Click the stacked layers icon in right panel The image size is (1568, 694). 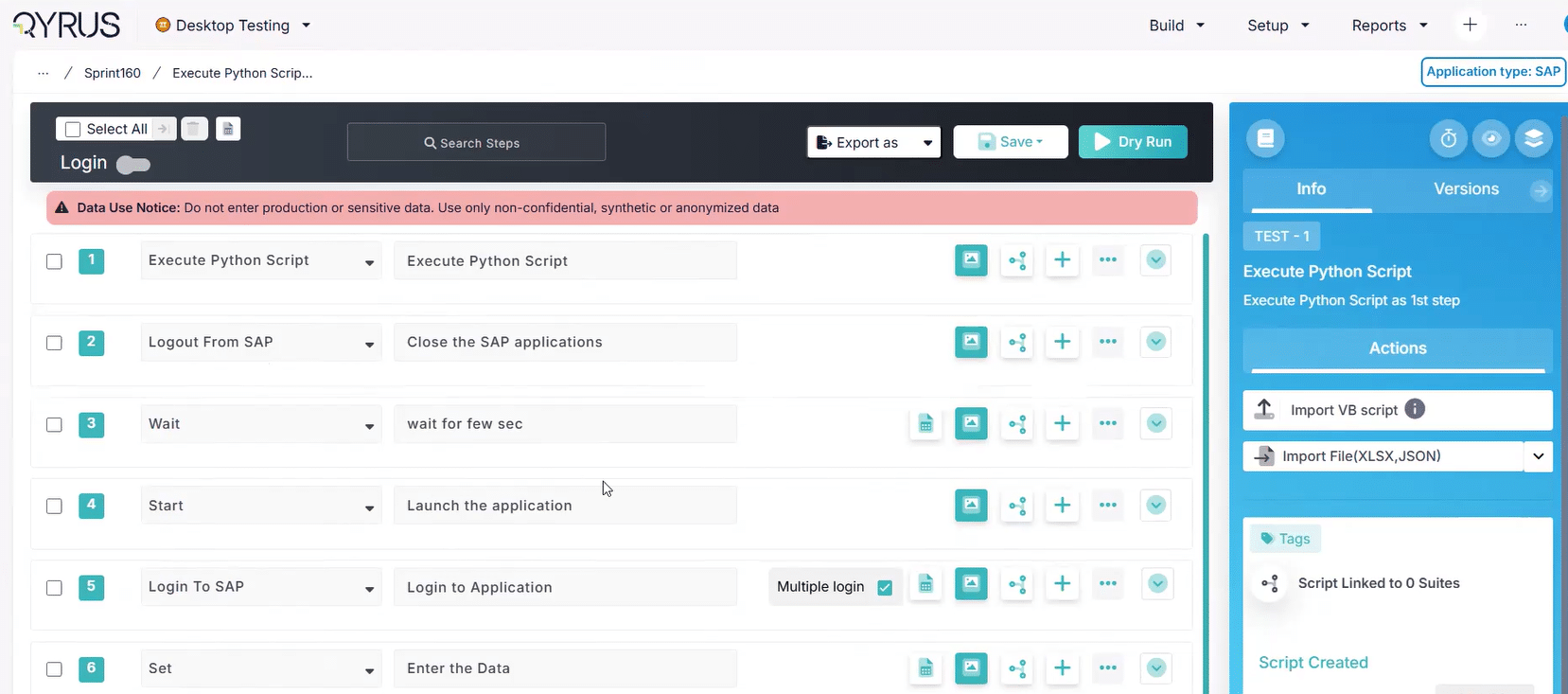1533,139
